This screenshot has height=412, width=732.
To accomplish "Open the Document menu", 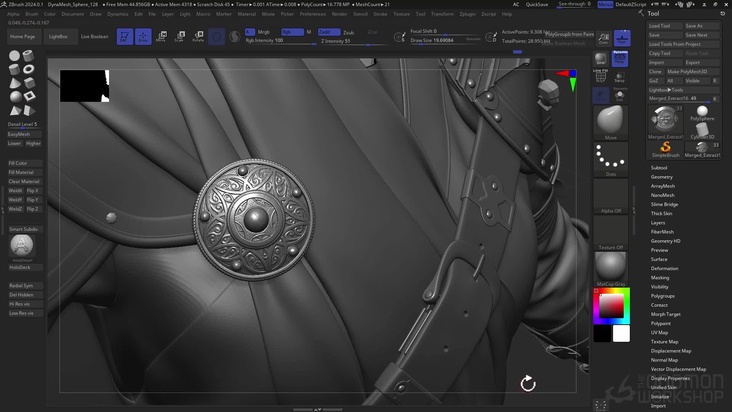I will 73,14.
